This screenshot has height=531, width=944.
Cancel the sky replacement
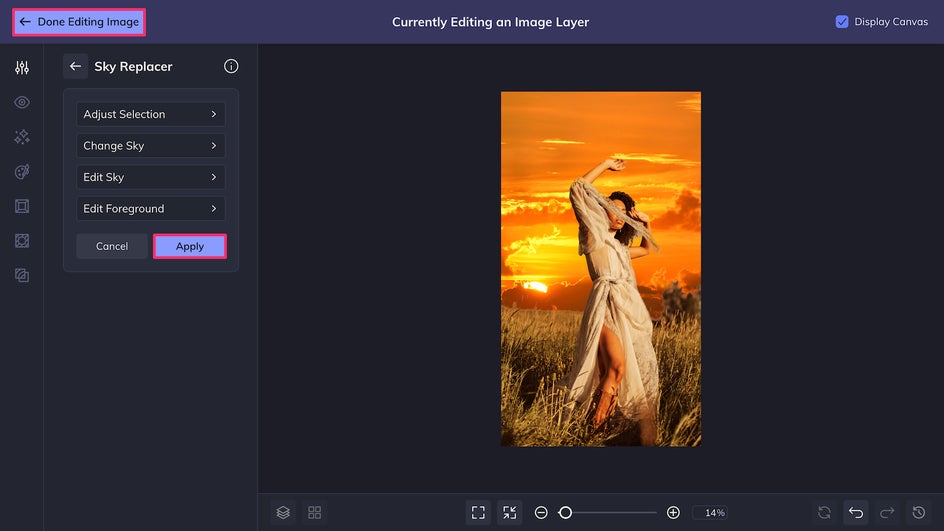point(112,246)
